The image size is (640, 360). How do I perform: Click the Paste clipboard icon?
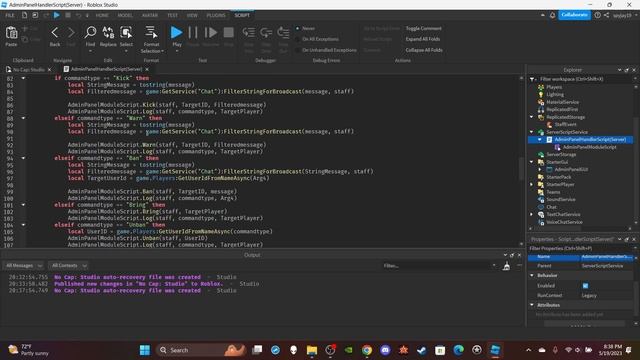point(11,33)
